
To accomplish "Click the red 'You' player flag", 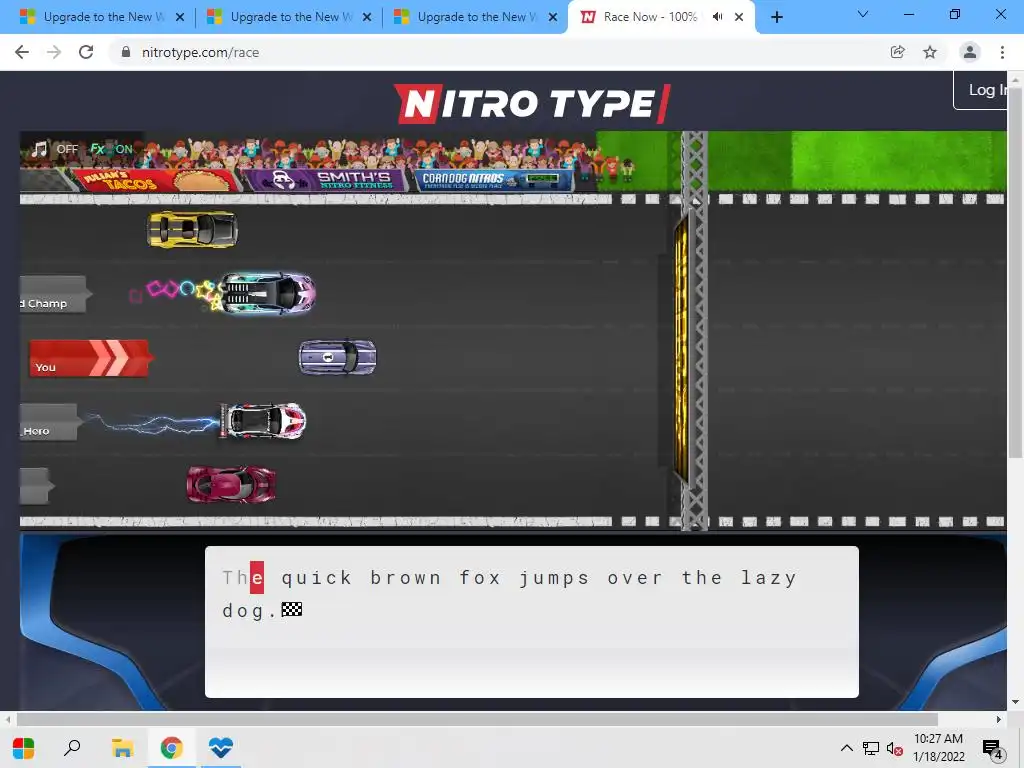I will 89,358.
